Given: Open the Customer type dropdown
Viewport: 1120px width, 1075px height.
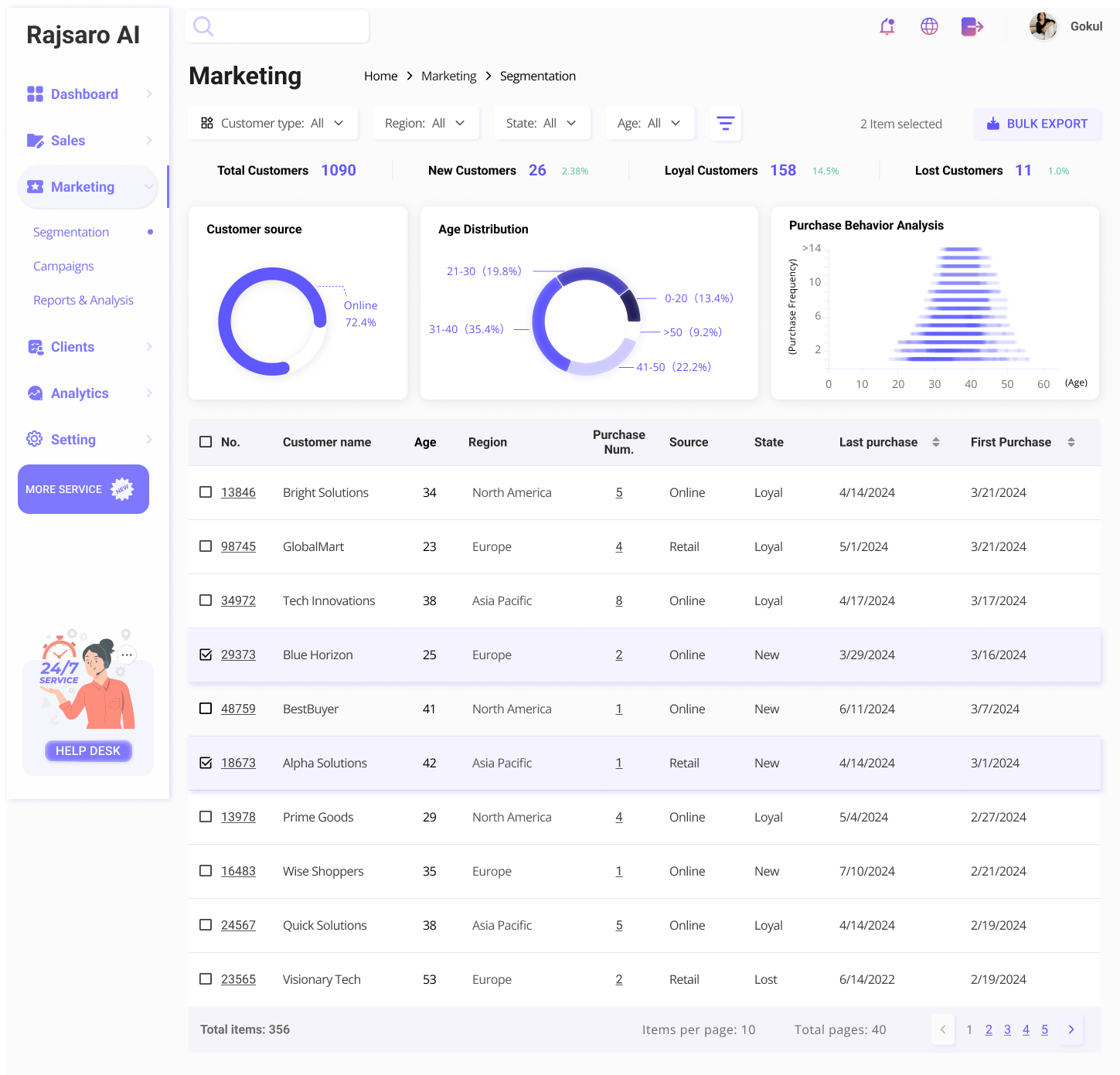Looking at the screenshot, I should pos(273,124).
